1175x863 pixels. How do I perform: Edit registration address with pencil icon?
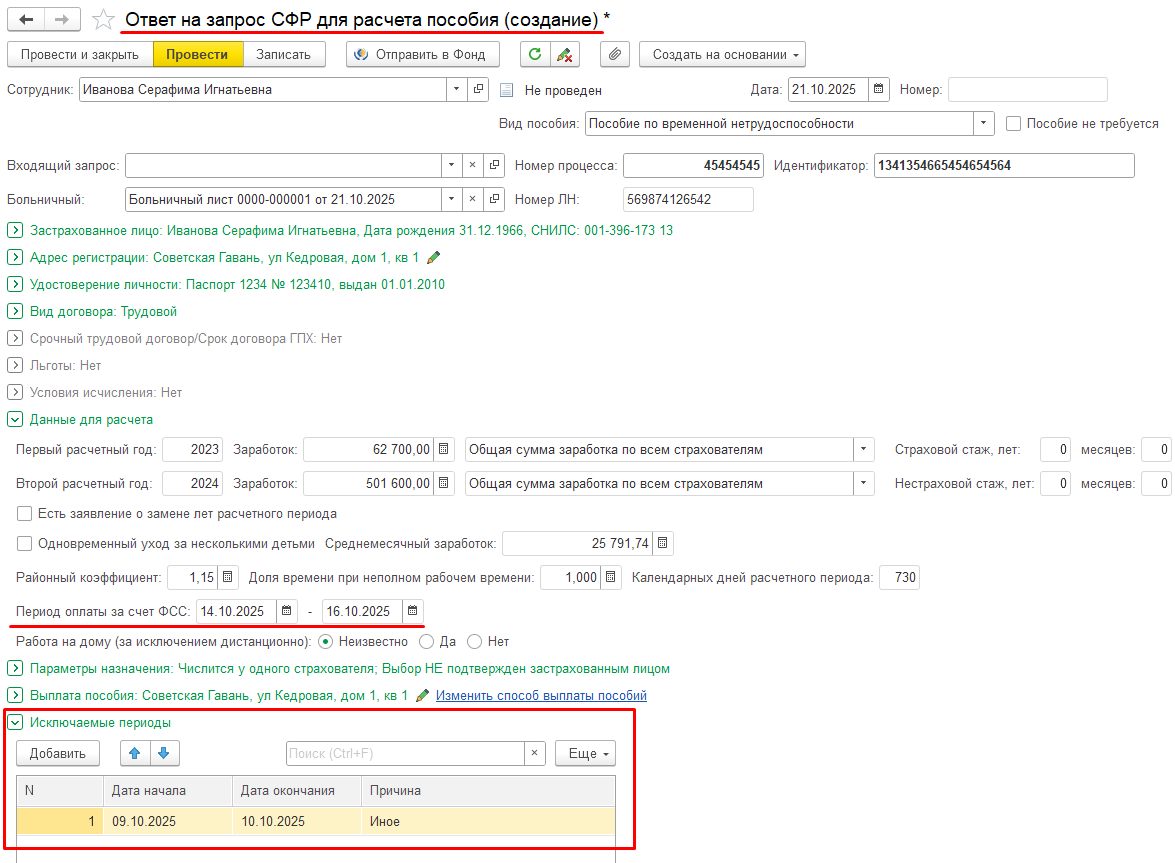point(433,258)
